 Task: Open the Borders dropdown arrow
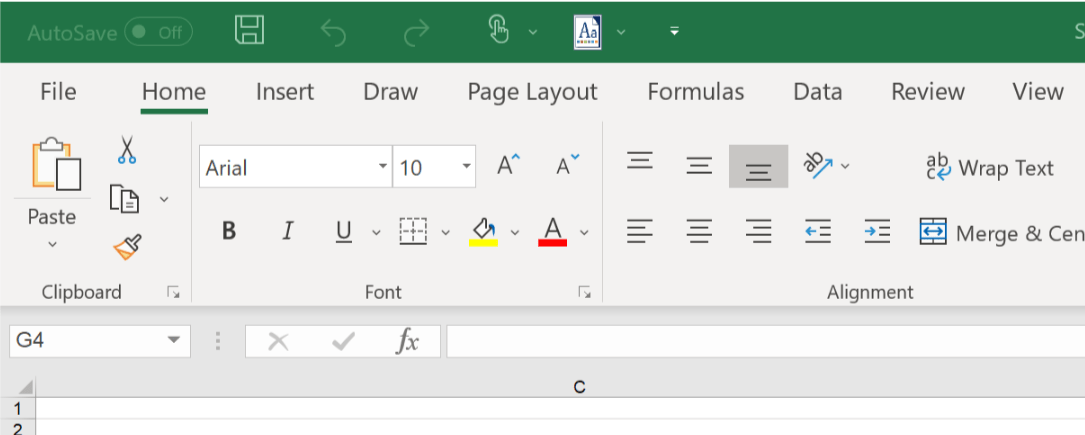point(446,232)
